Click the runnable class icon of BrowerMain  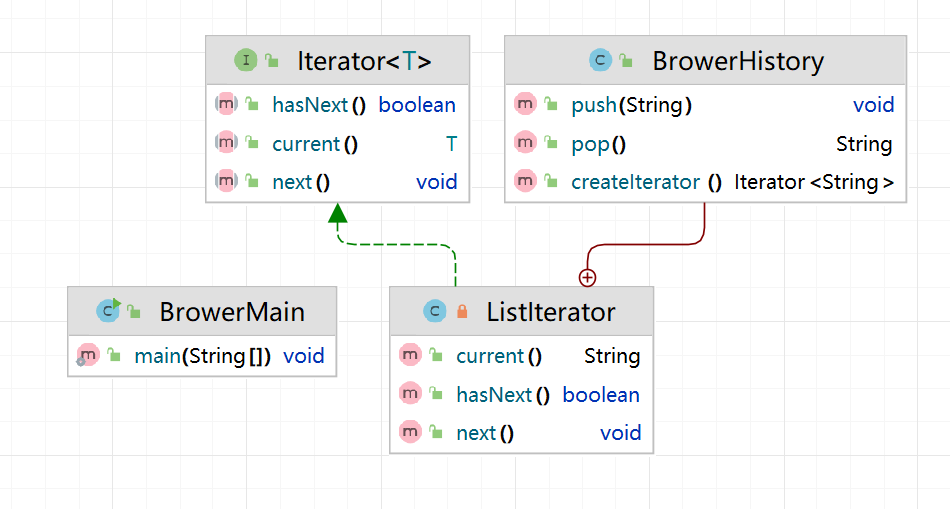point(108,311)
